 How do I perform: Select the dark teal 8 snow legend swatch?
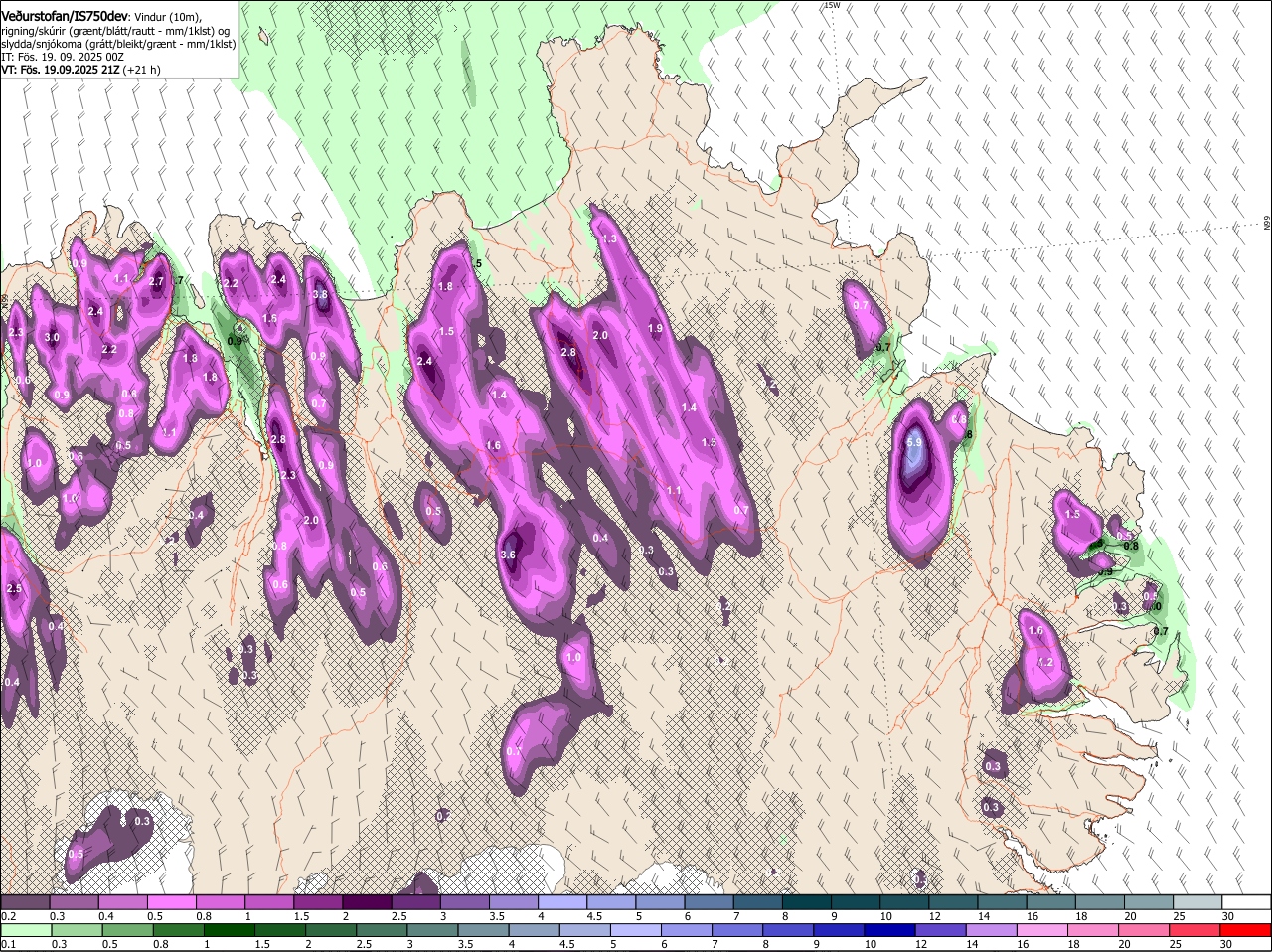[807, 902]
